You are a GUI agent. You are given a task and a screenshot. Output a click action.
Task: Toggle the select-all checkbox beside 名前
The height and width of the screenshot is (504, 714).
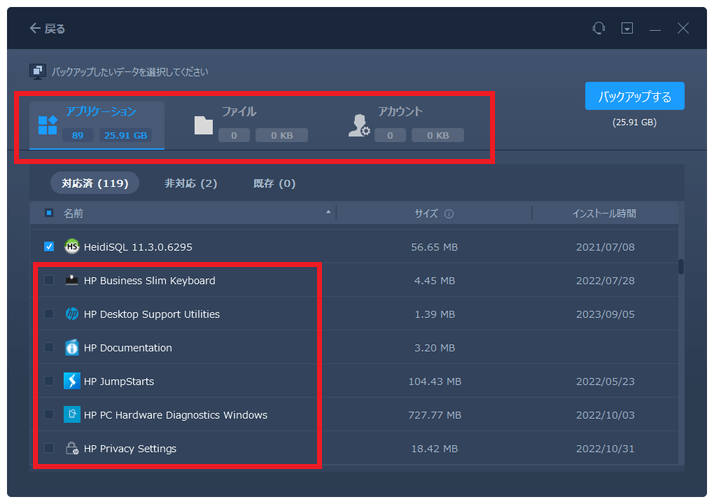(49, 213)
